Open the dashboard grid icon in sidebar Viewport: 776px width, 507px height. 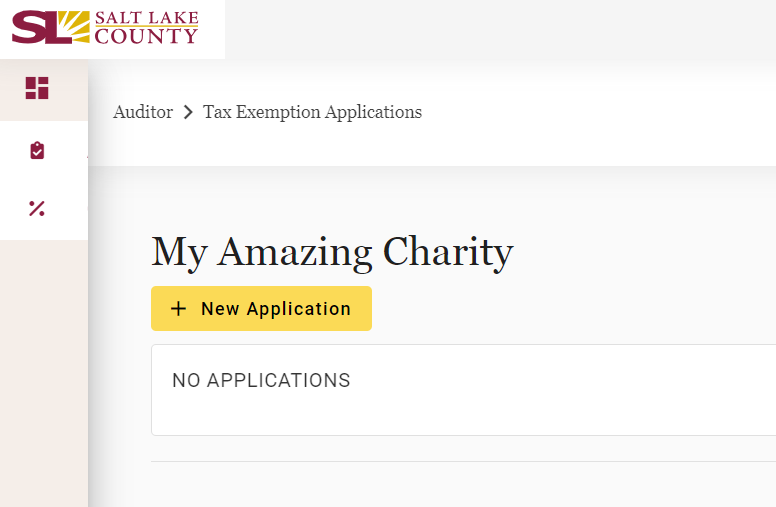point(37,88)
